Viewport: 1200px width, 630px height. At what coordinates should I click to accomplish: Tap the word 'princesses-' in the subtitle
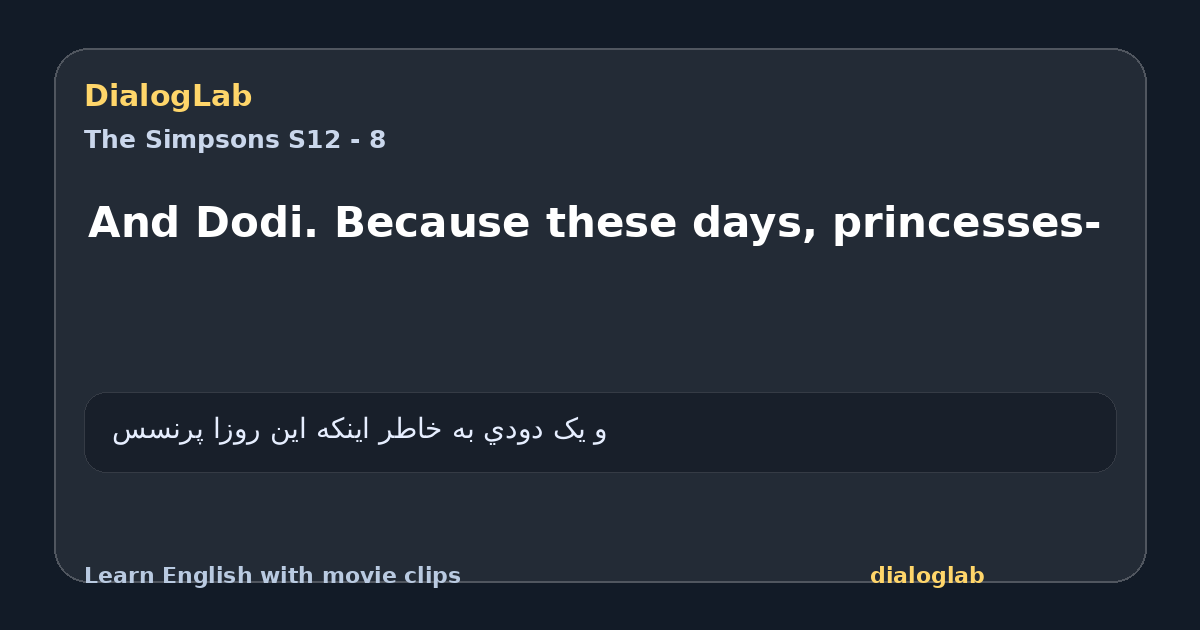(966, 225)
